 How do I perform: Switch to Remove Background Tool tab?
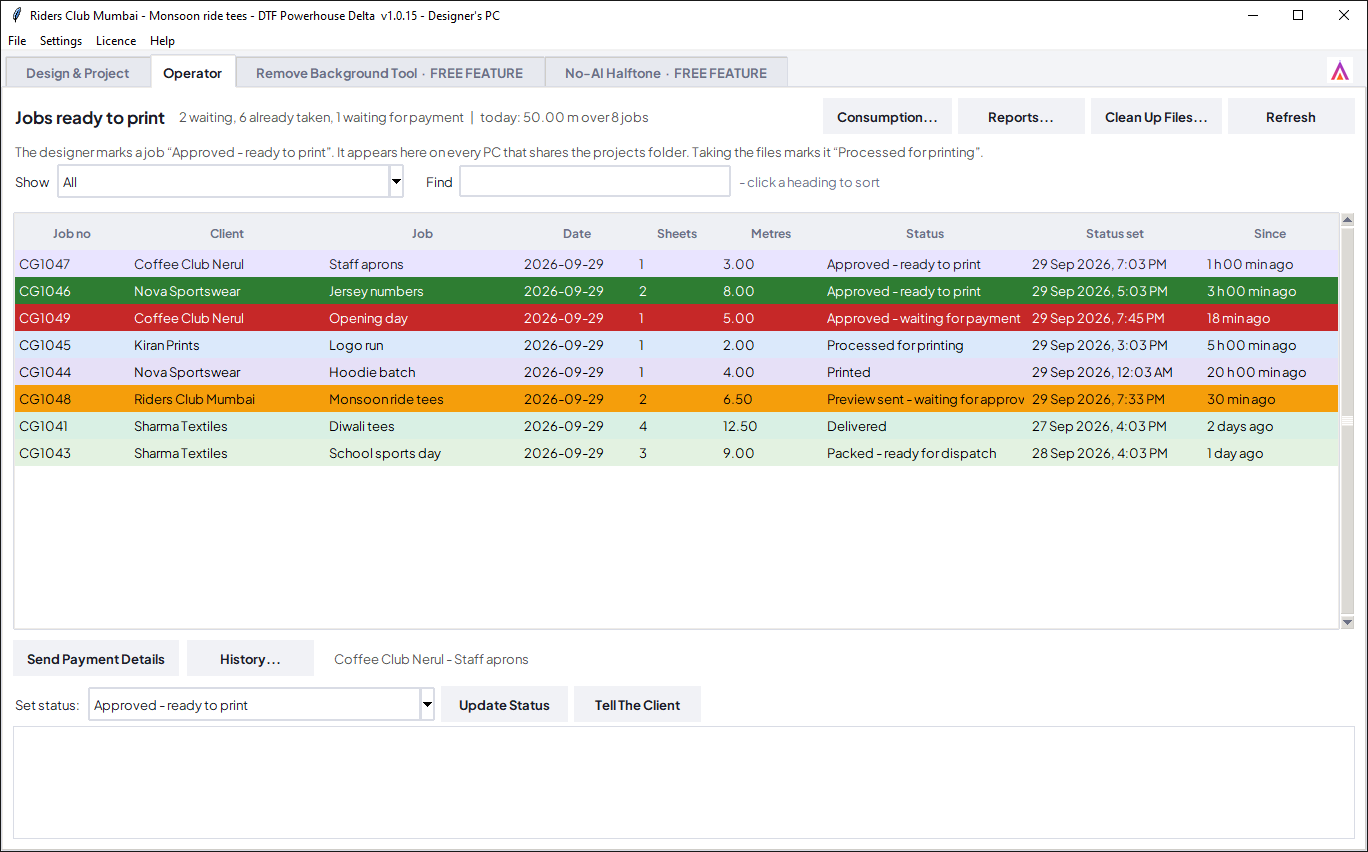pyautogui.click(x=390, y=73)
